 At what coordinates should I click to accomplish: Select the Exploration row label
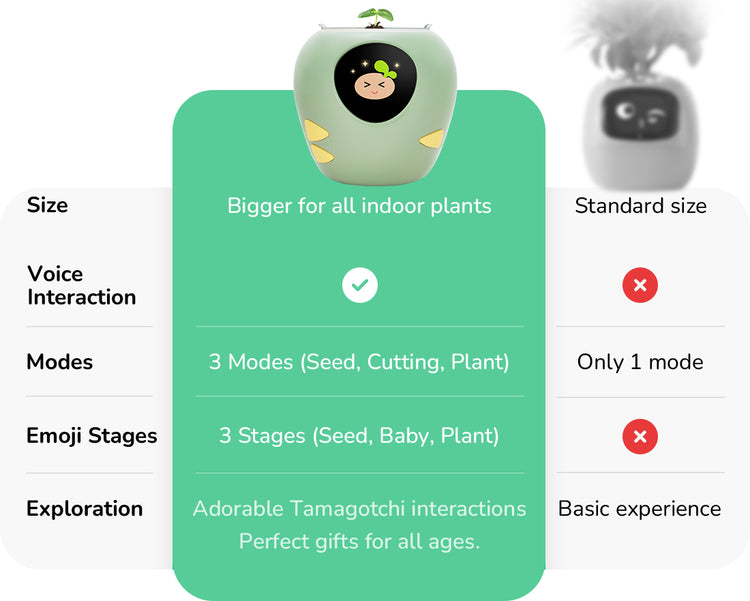point(84,508)
